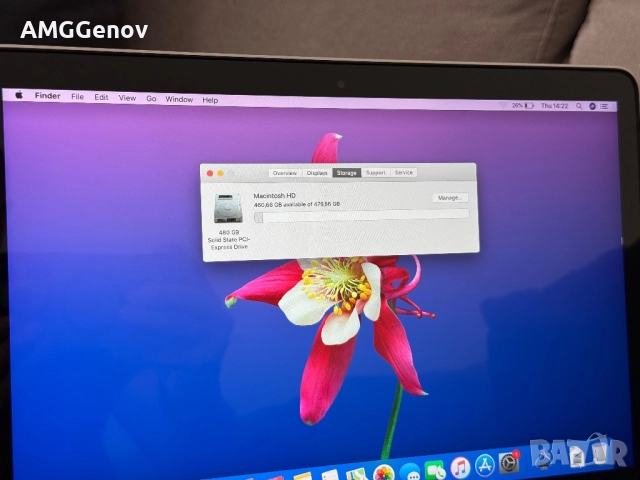This screenshot has width=640, height=480.
Task: Open the View menu
Action: pos(127,98)
